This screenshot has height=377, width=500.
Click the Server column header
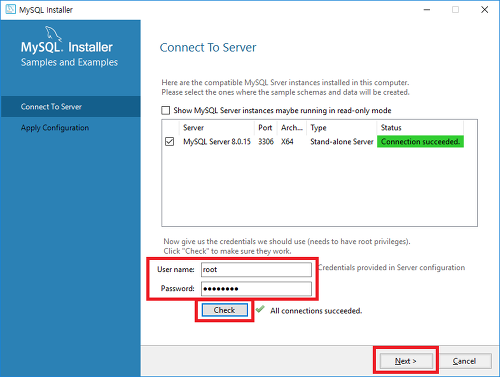tap(217, 128)
